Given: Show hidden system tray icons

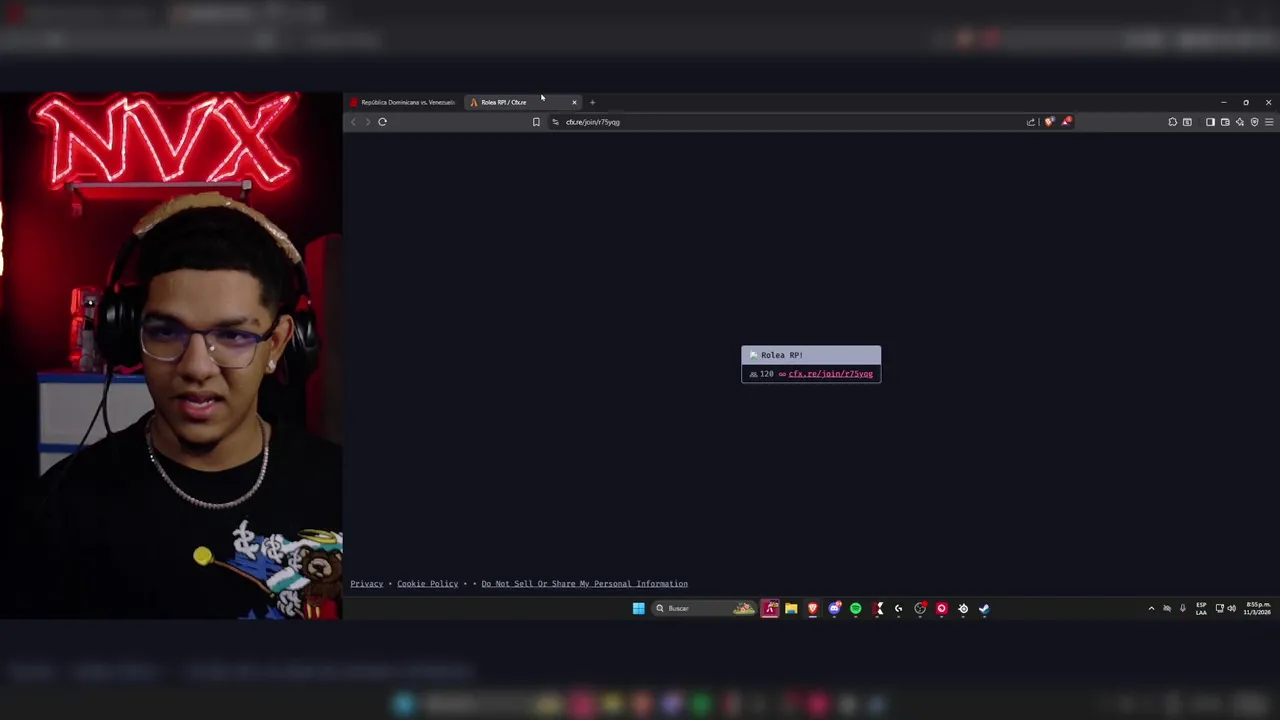Looking at the screenshot, I should [x=1151, y=608].
